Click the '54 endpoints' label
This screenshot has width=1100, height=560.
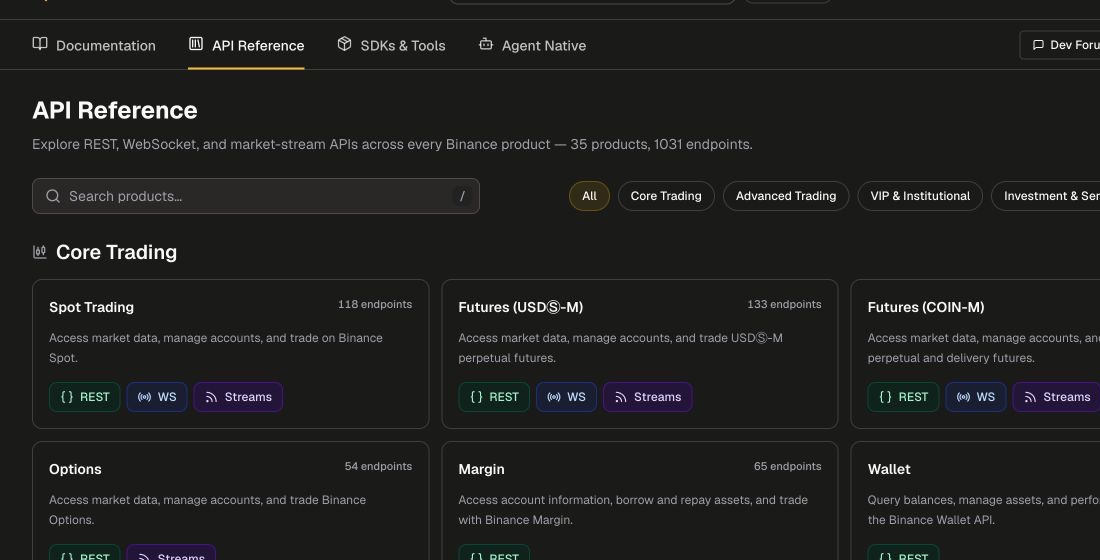pyautogui.click(x=378, y=466)
